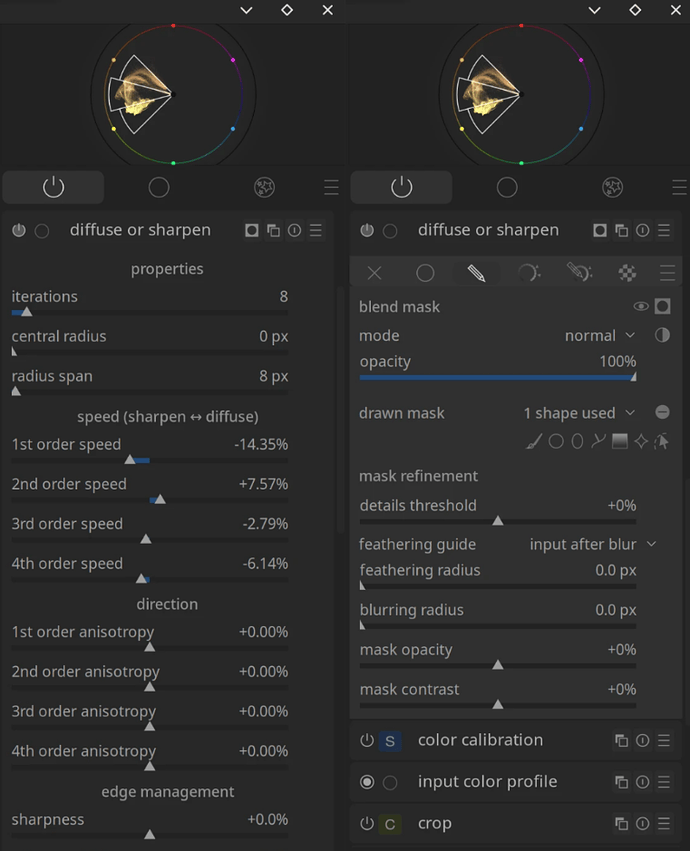Select the drawn mask pencil blend option

[x=476, y=273]
